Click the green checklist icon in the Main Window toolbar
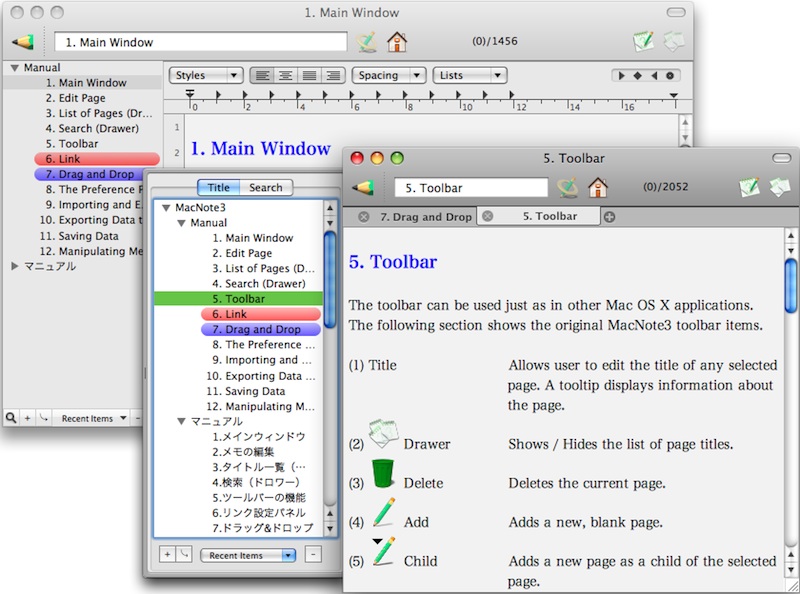This screenshot has width=800, height=594. point(643,42)
